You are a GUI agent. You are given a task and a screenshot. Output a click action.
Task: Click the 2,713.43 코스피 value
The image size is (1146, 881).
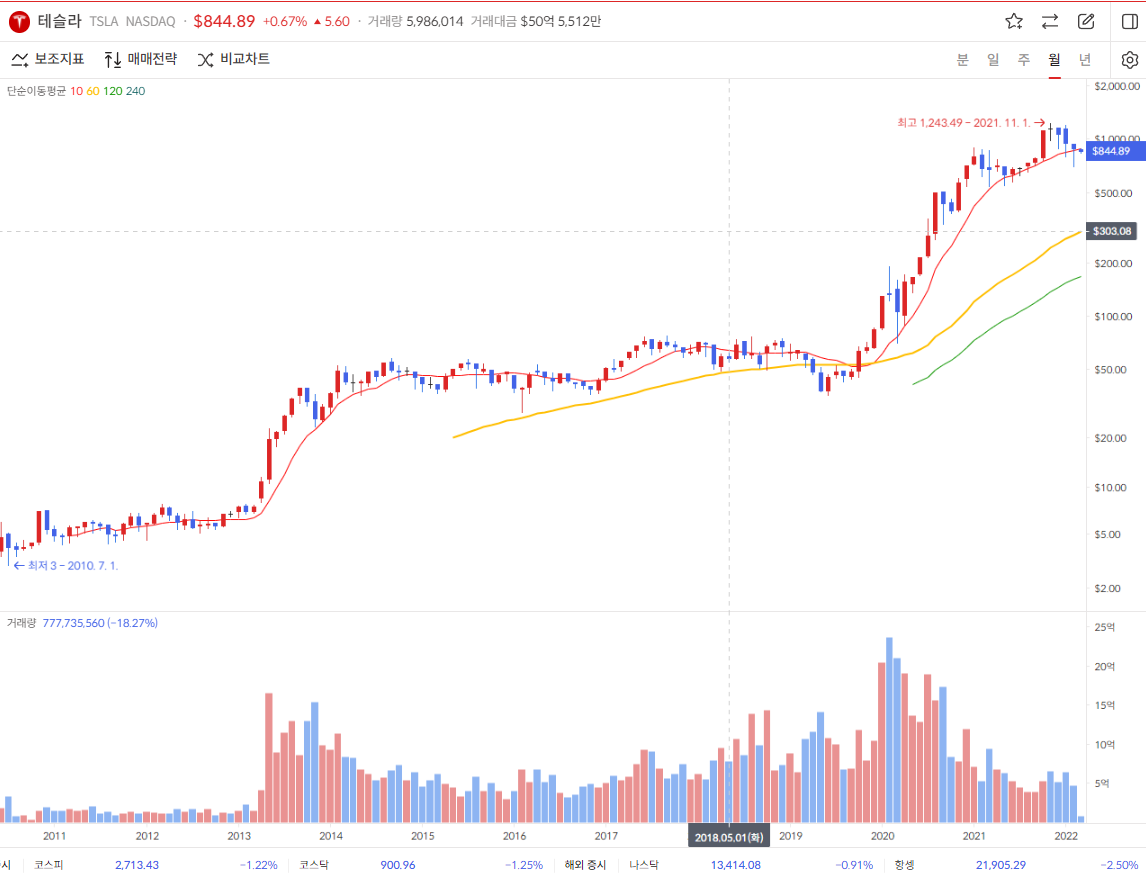click(137, 865)
